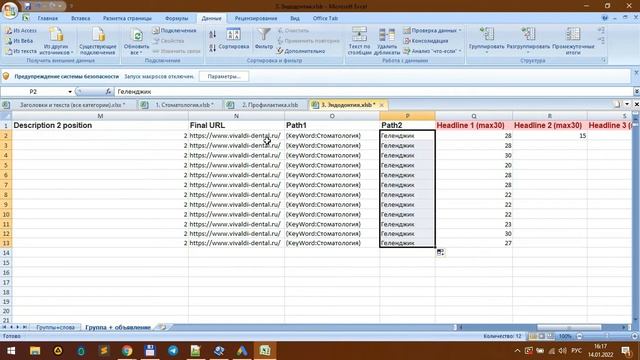
Task: Click Existing Connections (Существующие подключения)
Action: click(98, 41)
